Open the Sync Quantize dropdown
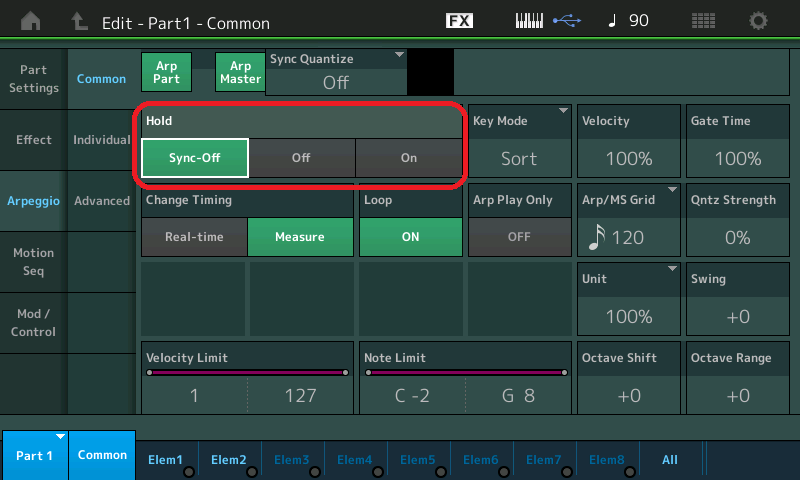 point(336,73)
